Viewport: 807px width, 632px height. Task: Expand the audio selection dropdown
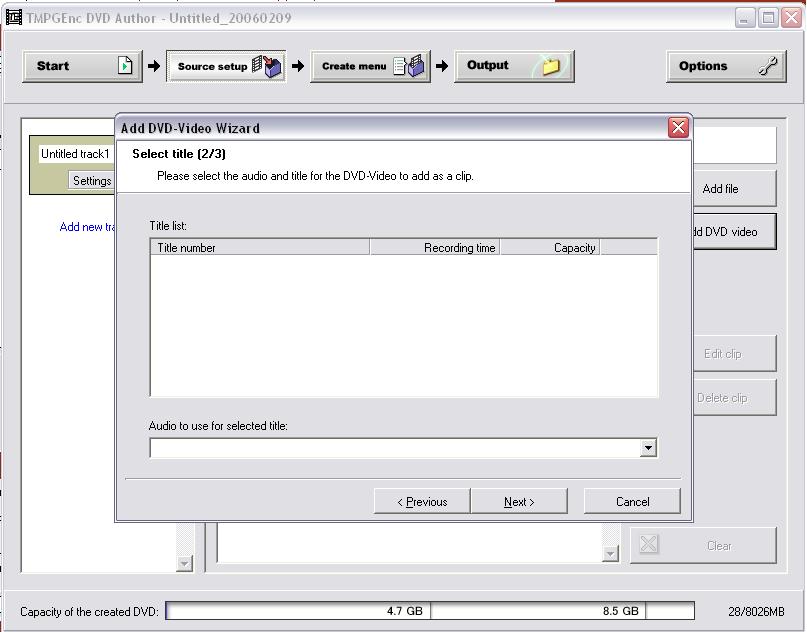(x=648, y=448)
